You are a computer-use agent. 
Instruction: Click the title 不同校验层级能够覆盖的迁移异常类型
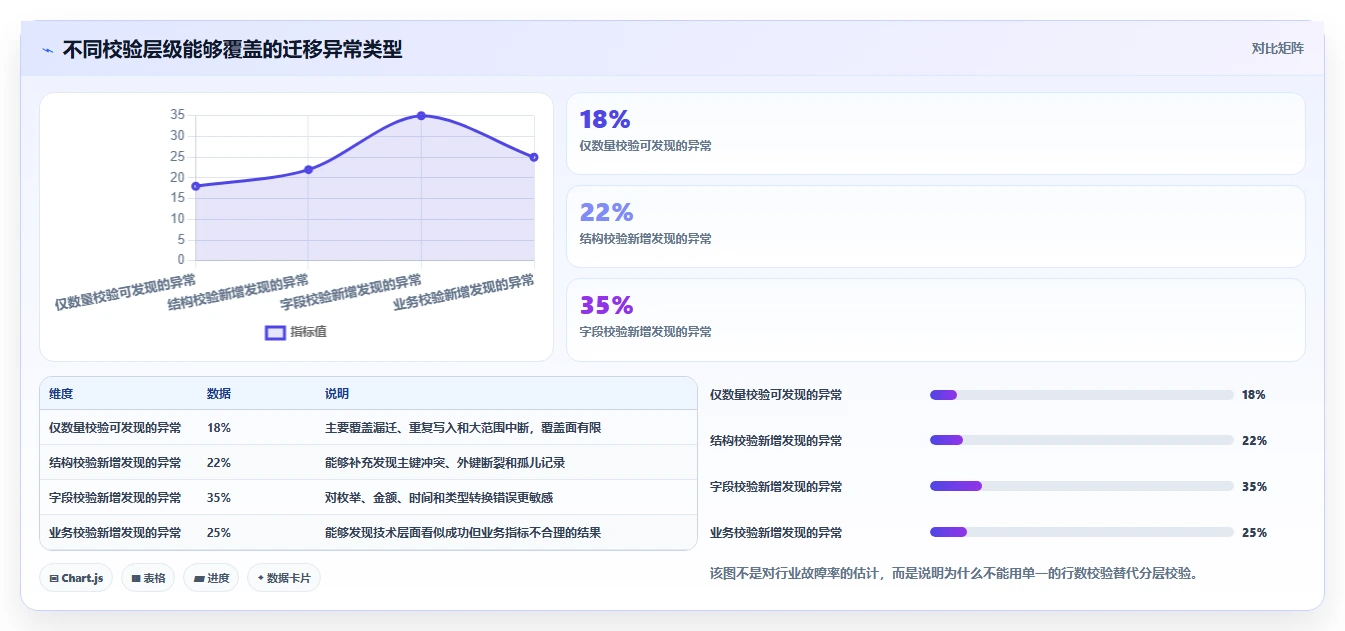coord(232,49)
